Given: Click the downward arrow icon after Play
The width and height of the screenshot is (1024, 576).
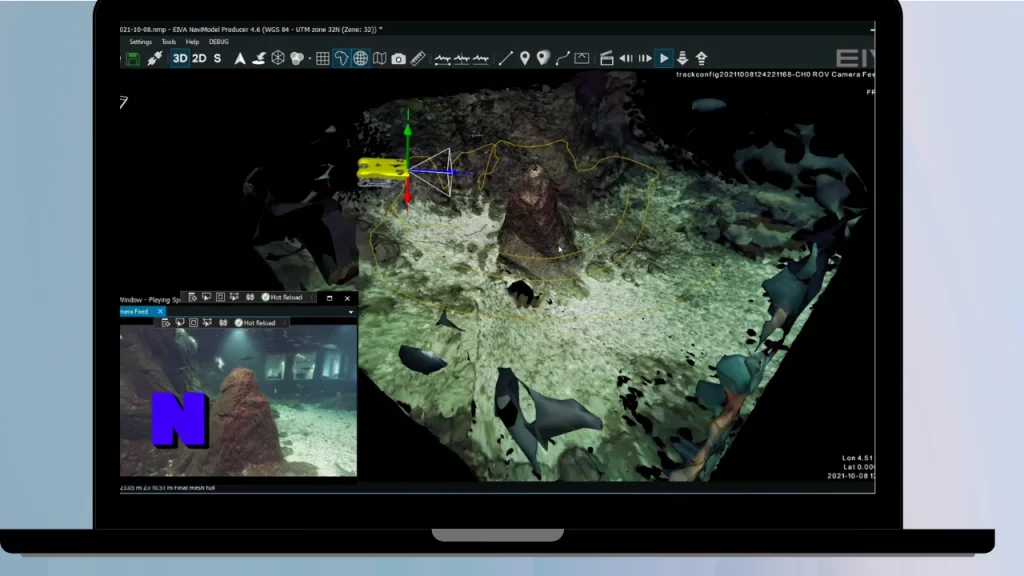Looking at the screenshot, I should 682,58.
